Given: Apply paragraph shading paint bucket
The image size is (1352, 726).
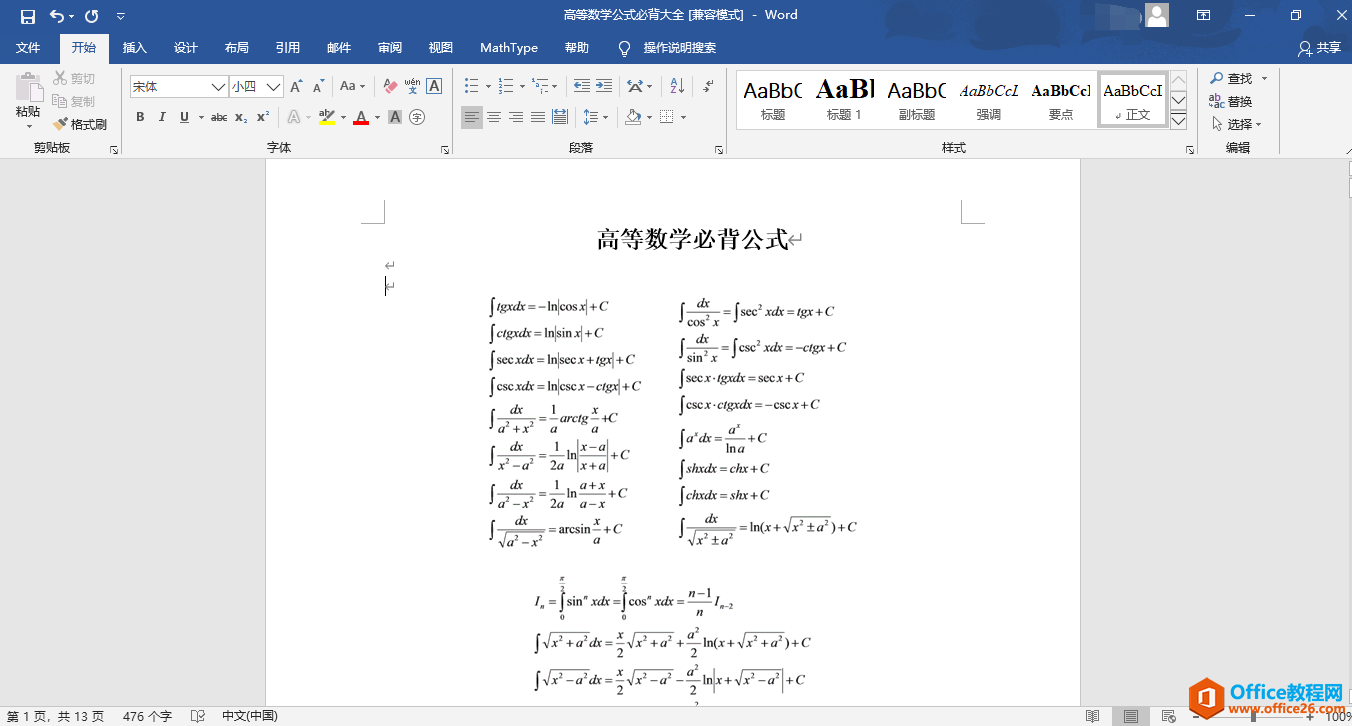Looking at the screenshot, I should click(632, 117).
